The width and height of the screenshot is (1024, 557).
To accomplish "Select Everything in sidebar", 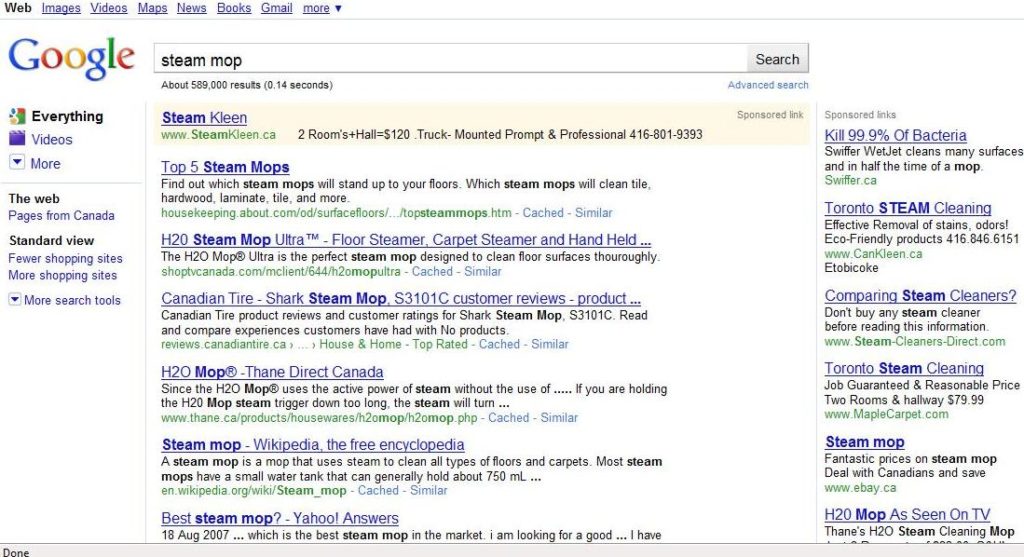I will point(67,116).
